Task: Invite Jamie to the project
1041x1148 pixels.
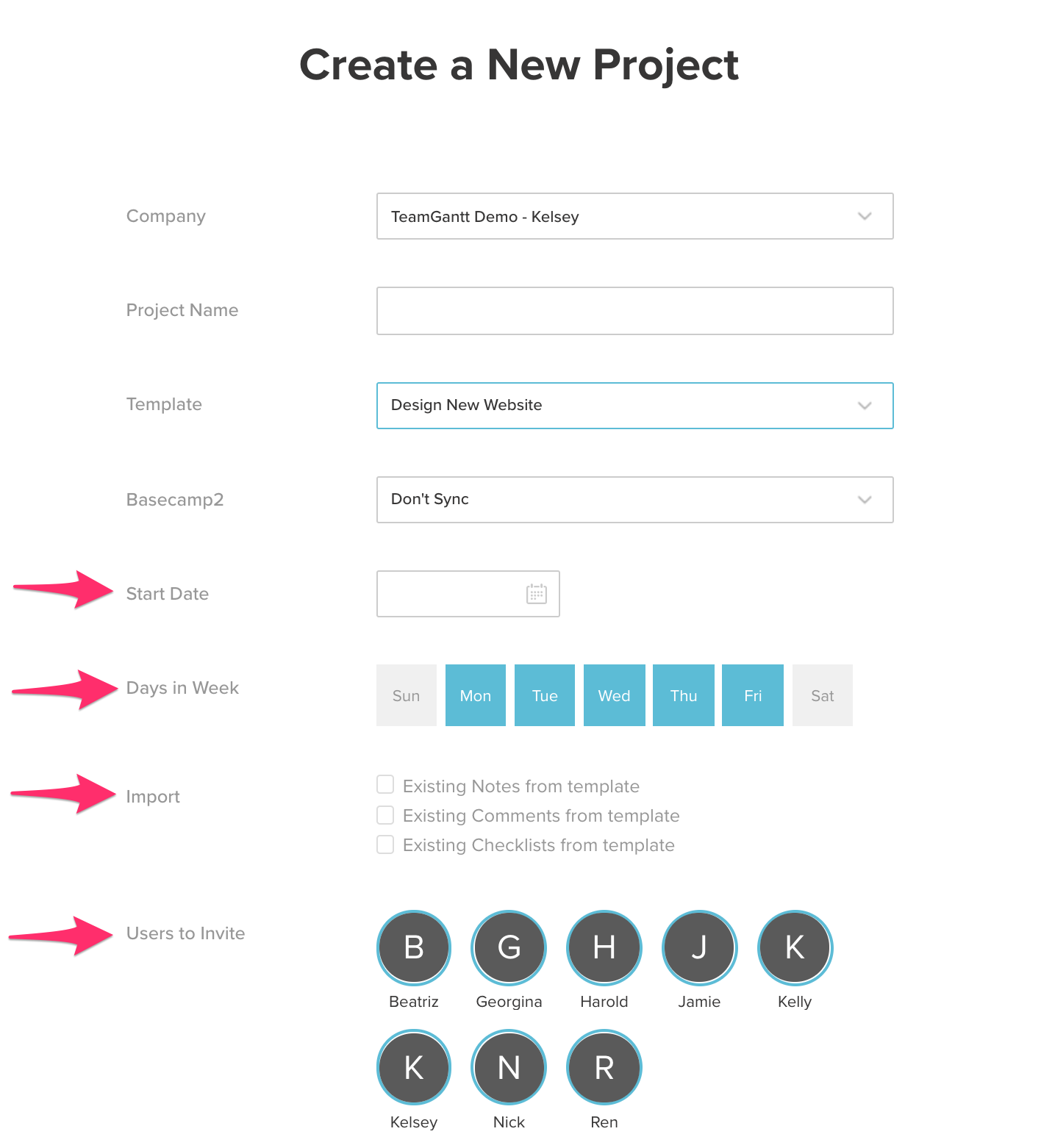Action: click(699, 948)
